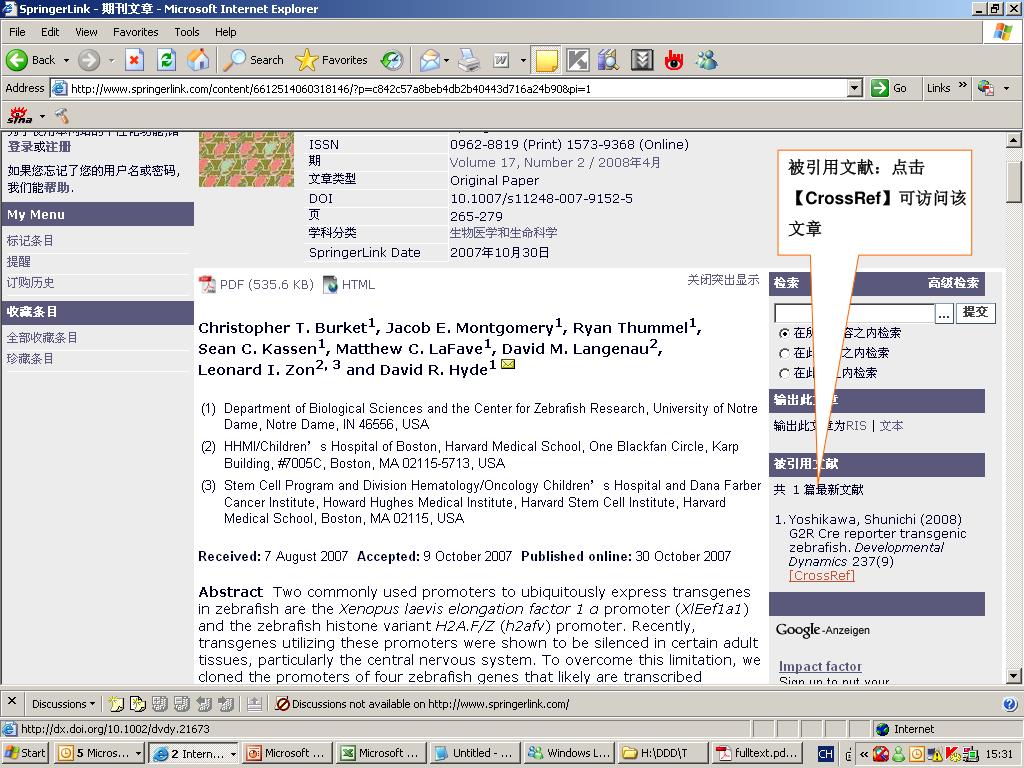Expand the Links toolbar chevron
1024x768 pixels.
tap(962, 86)
